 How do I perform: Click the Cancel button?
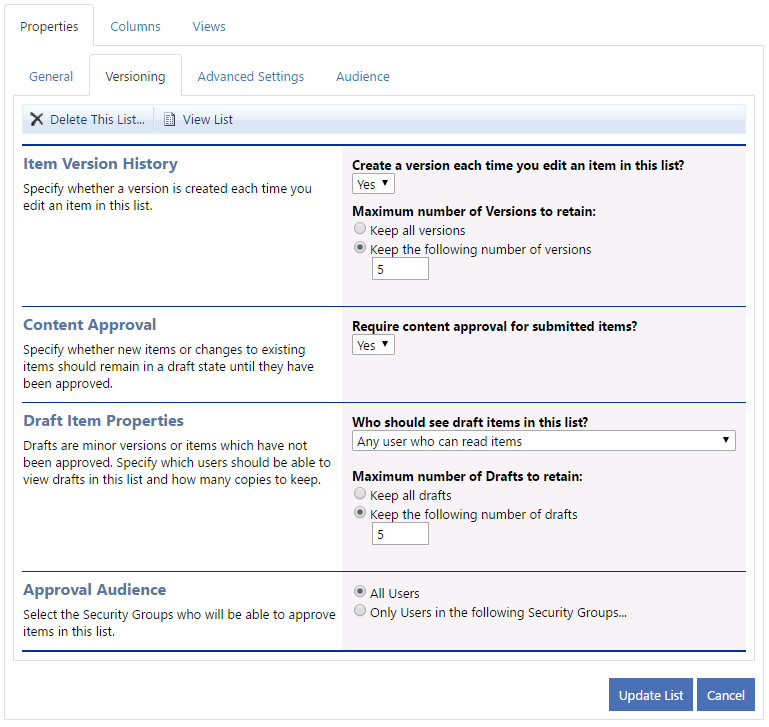[x=725, y=695]
